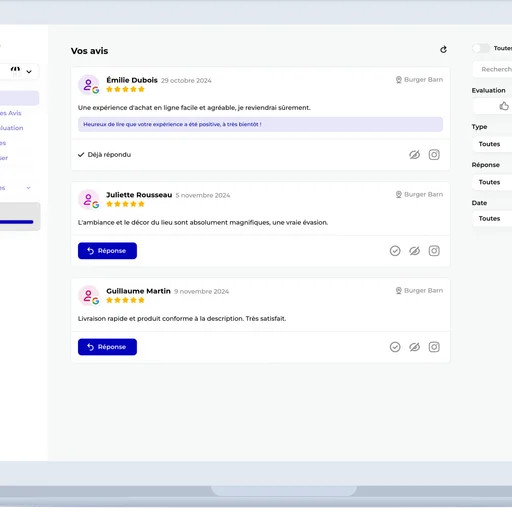
Task: Click the 9 novembre 2024 review date
Action: pyautogui.click(x=201, y=291)
